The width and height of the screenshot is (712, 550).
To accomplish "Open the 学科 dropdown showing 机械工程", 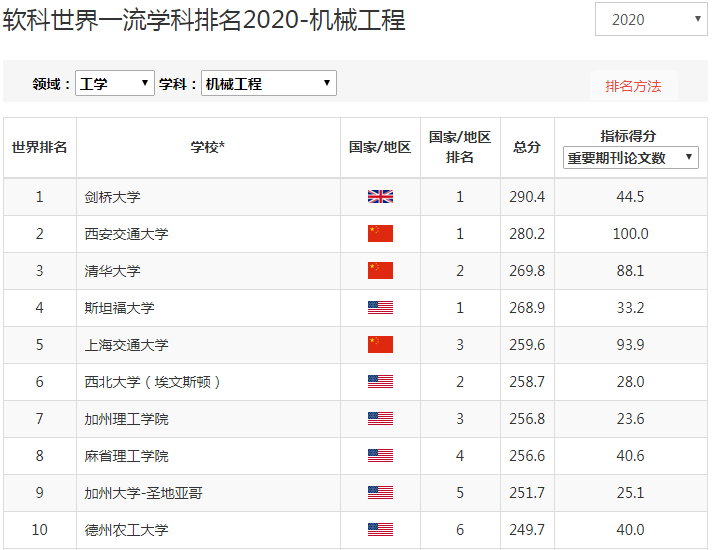I will tap(269, 83).
